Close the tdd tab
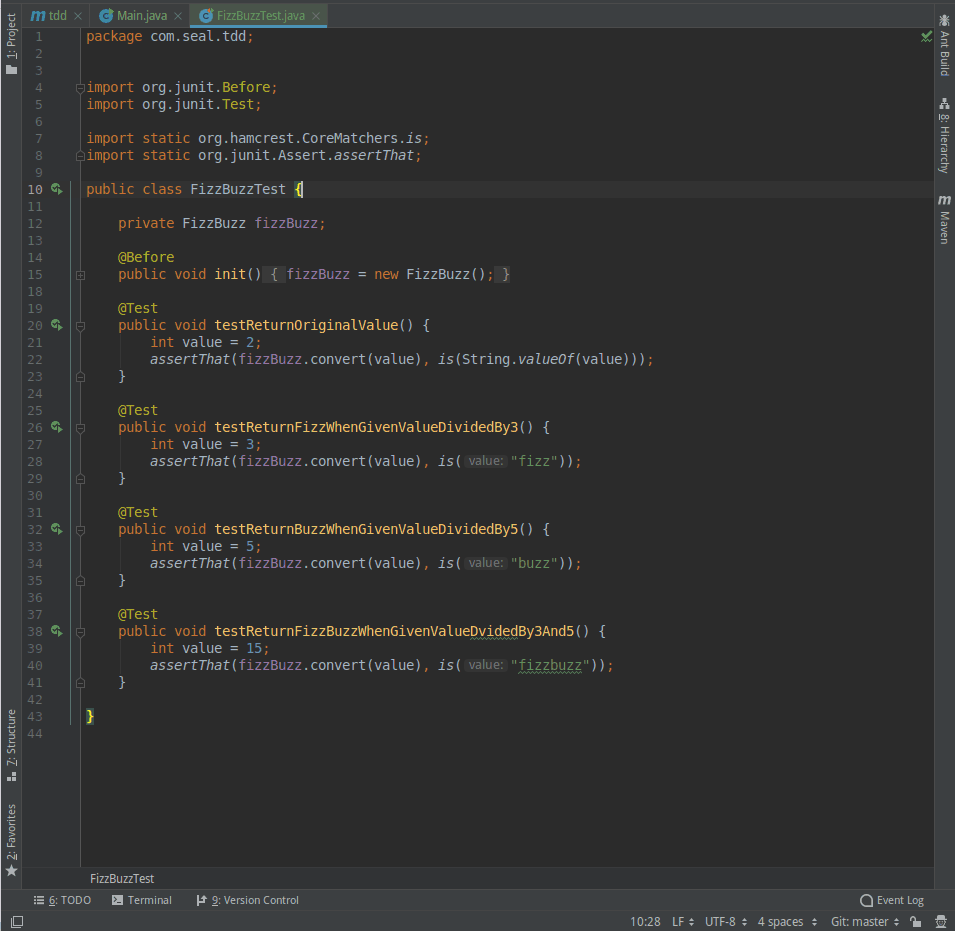This screenshot has width=955, height=931. [78, 16]
